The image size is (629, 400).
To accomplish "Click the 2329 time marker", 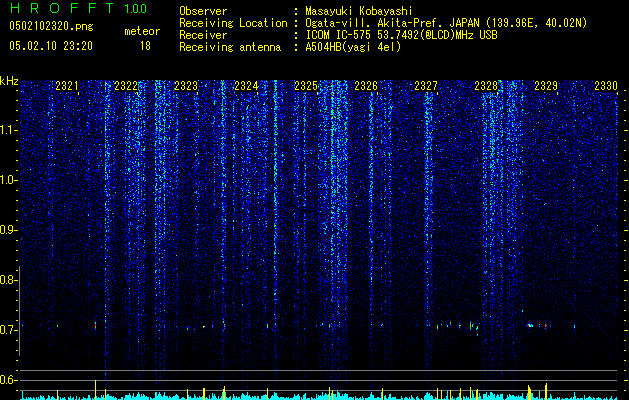I will point(546,86).
